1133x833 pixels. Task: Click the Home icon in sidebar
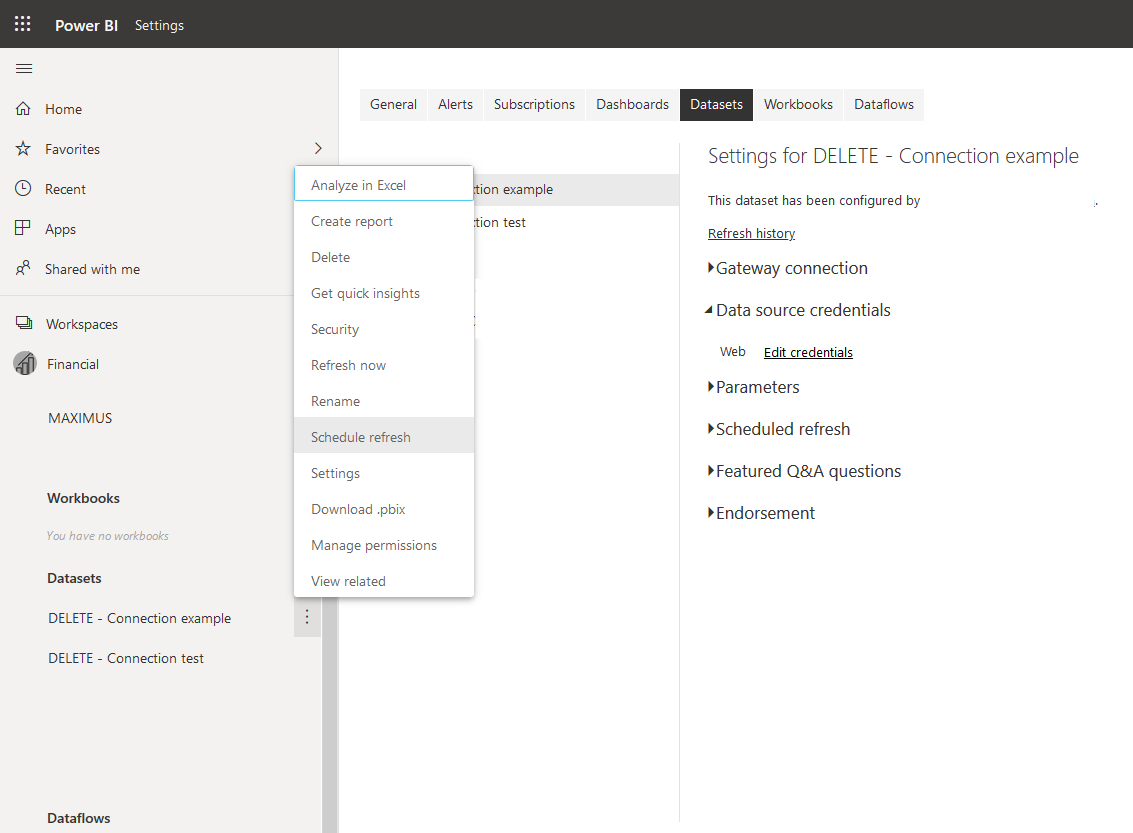coord(22,108)
